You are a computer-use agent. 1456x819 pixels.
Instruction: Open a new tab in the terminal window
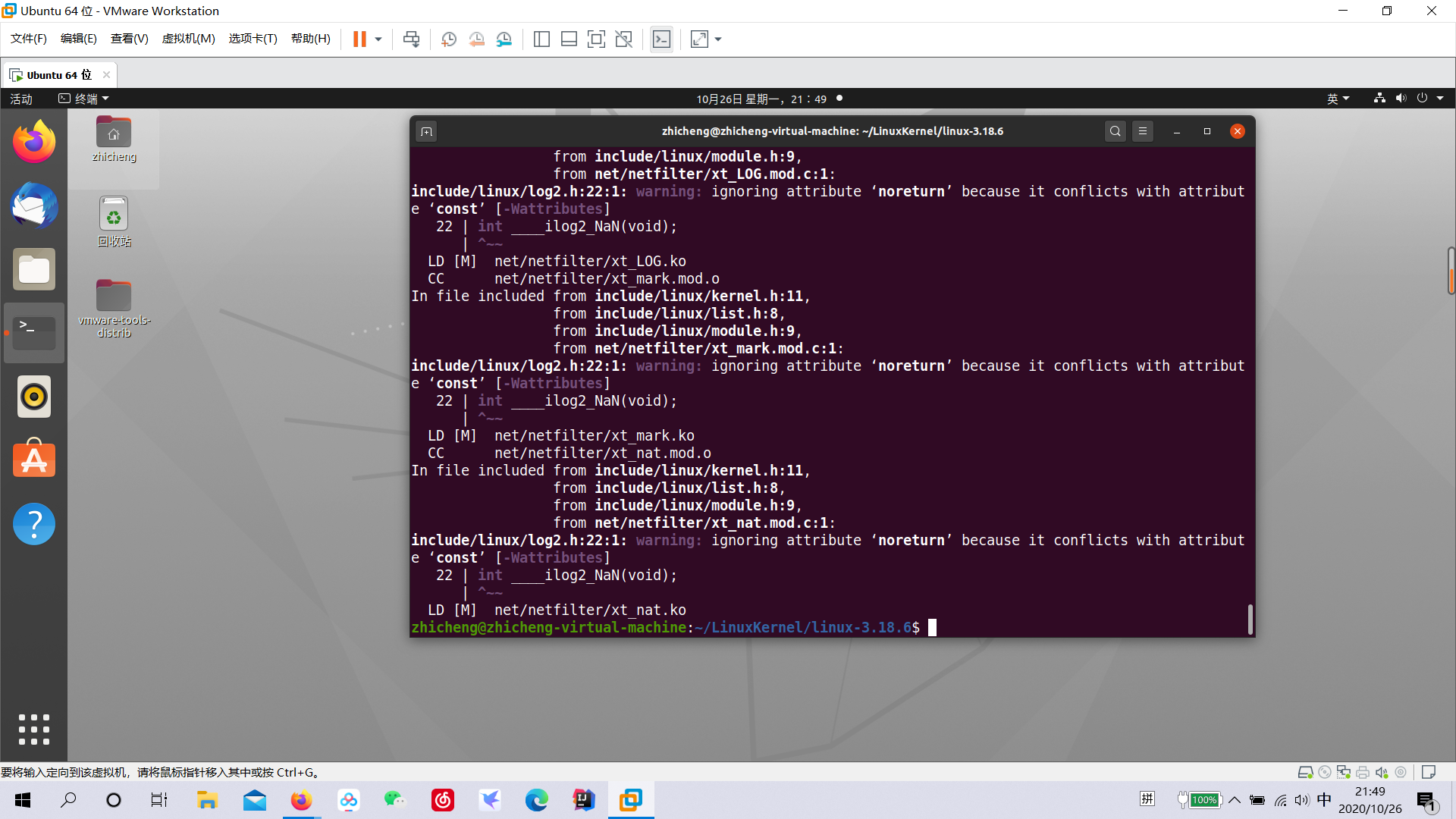coord(427,131)
